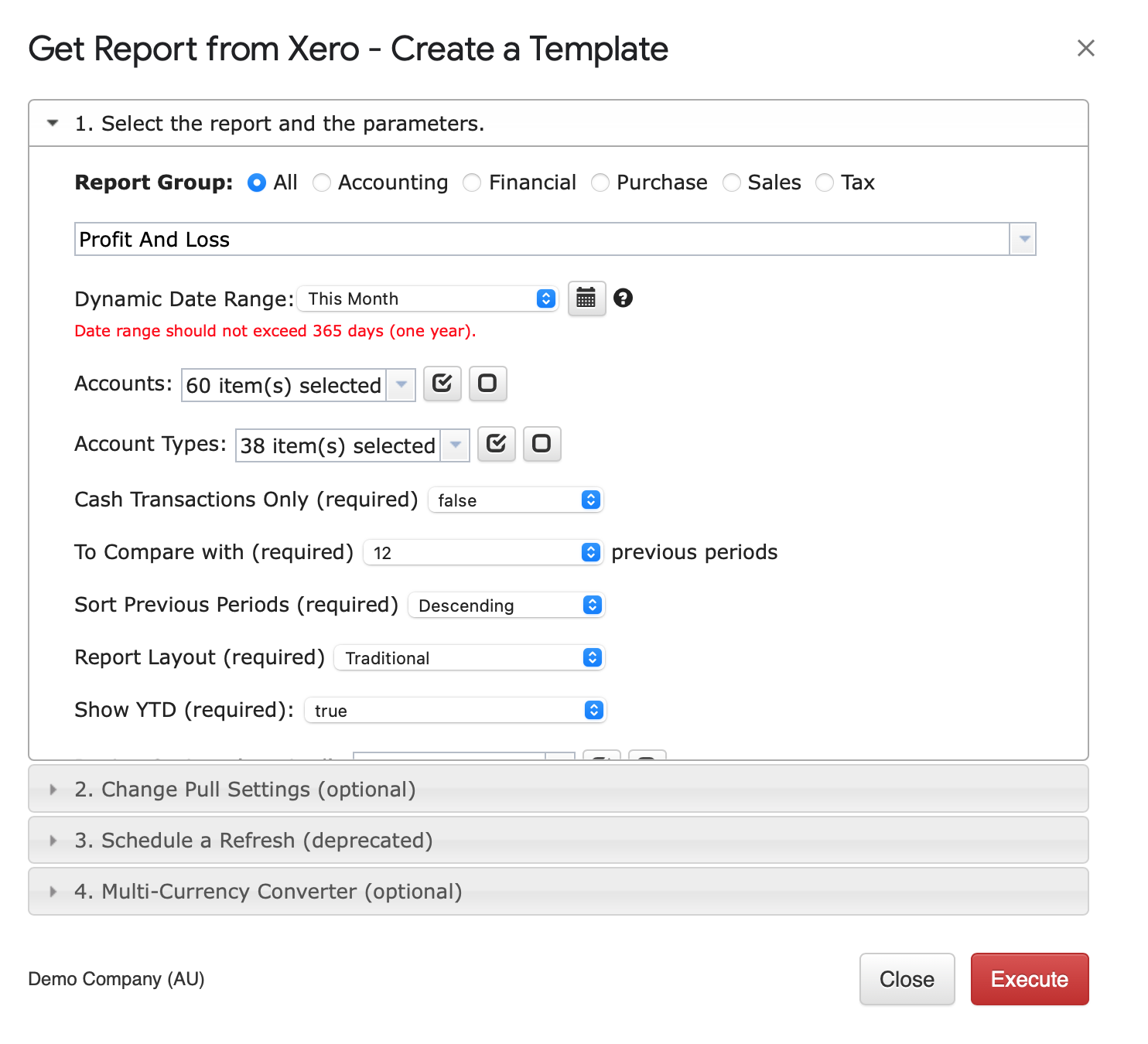This screenshot has height=1044, width=1148.
Task: Deselect all Accounts using empty square icon
Action: [487, 383]
